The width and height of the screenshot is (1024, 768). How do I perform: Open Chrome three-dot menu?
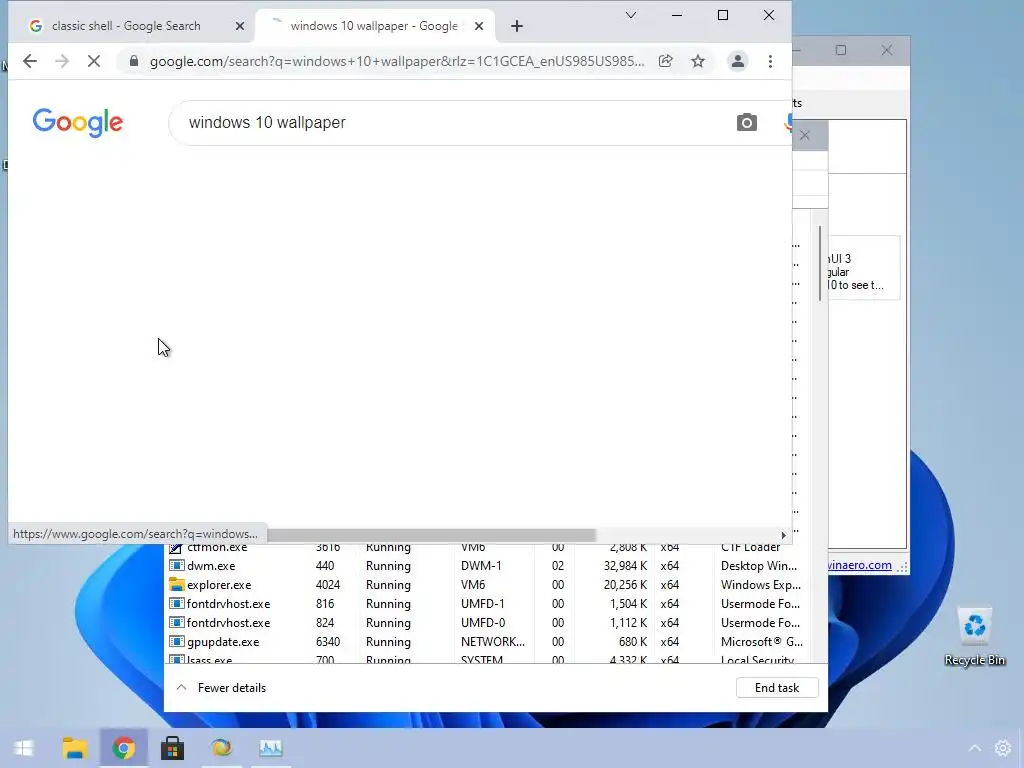coord(771,61)
